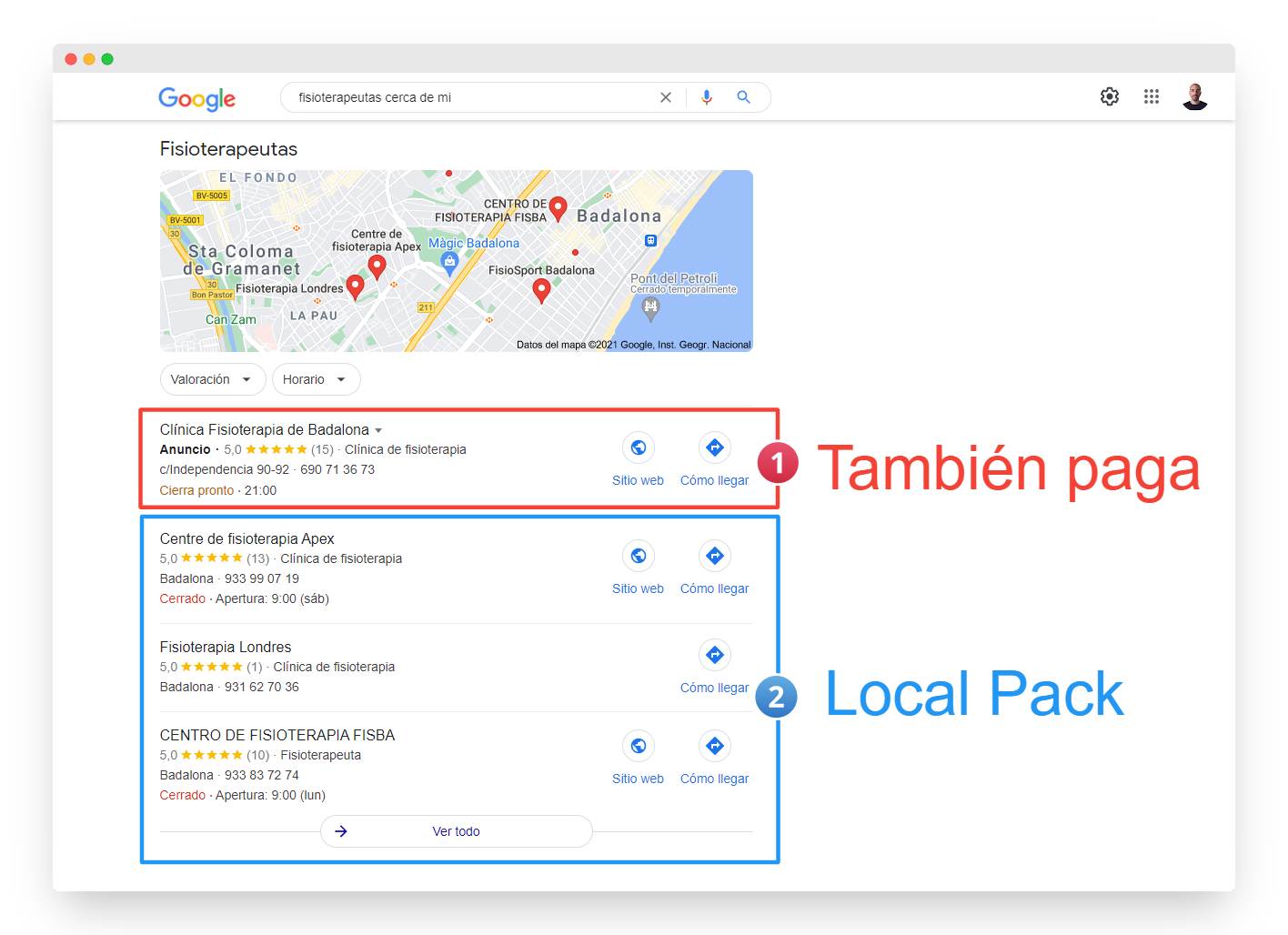Screen dimensions: 1288x935
Task: Click the (13) reviews count
Action: [258, 558]
